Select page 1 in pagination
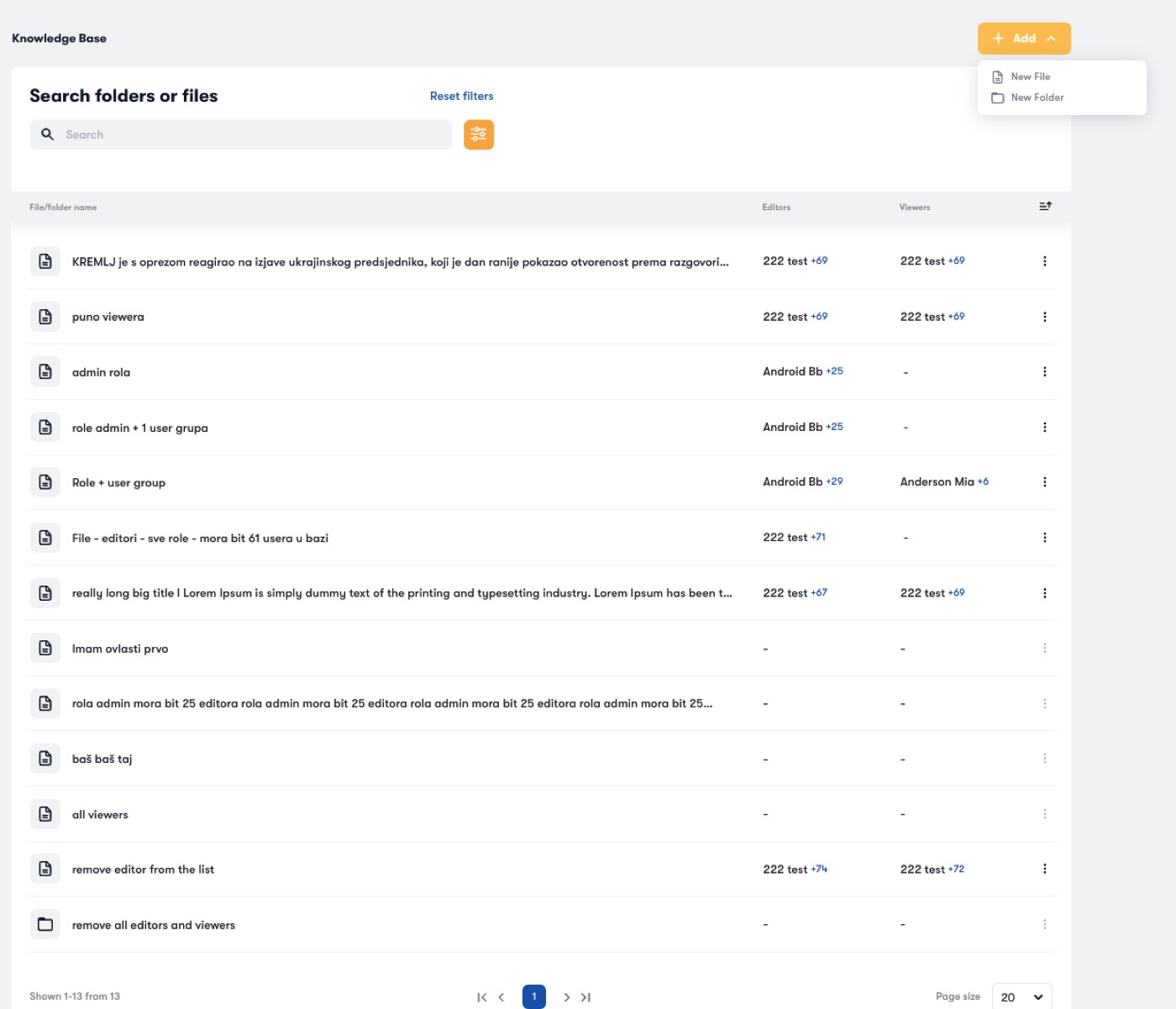The height and width of the screenshot is (1009, 1176). 534,997
